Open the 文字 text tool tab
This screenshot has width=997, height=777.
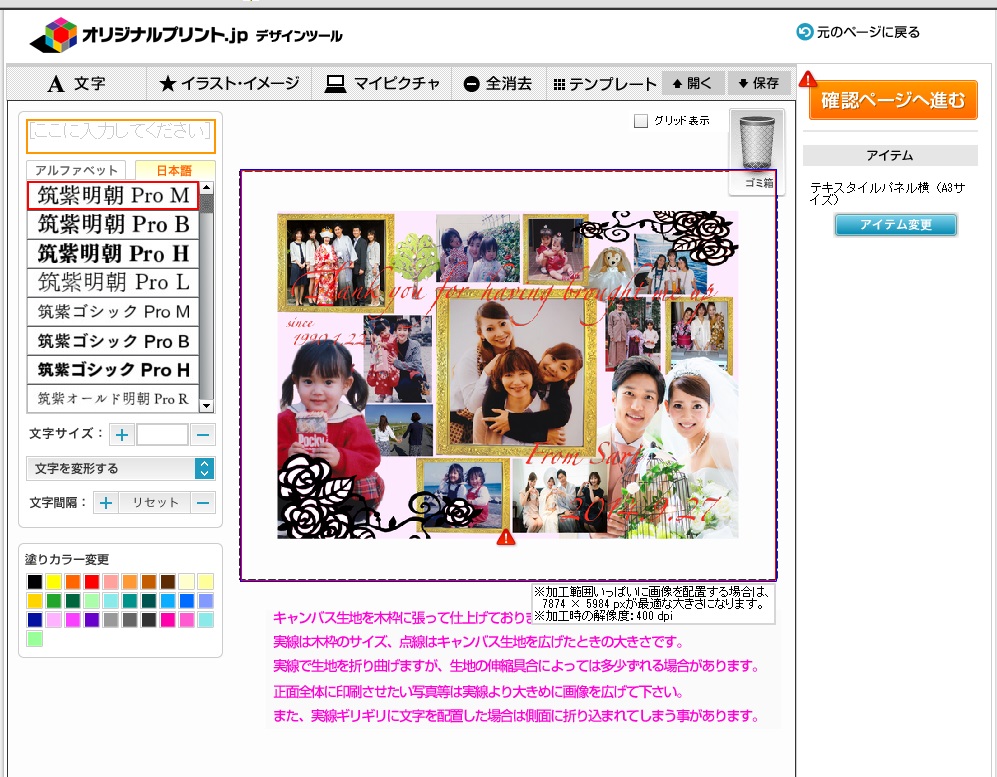point(76,83)
